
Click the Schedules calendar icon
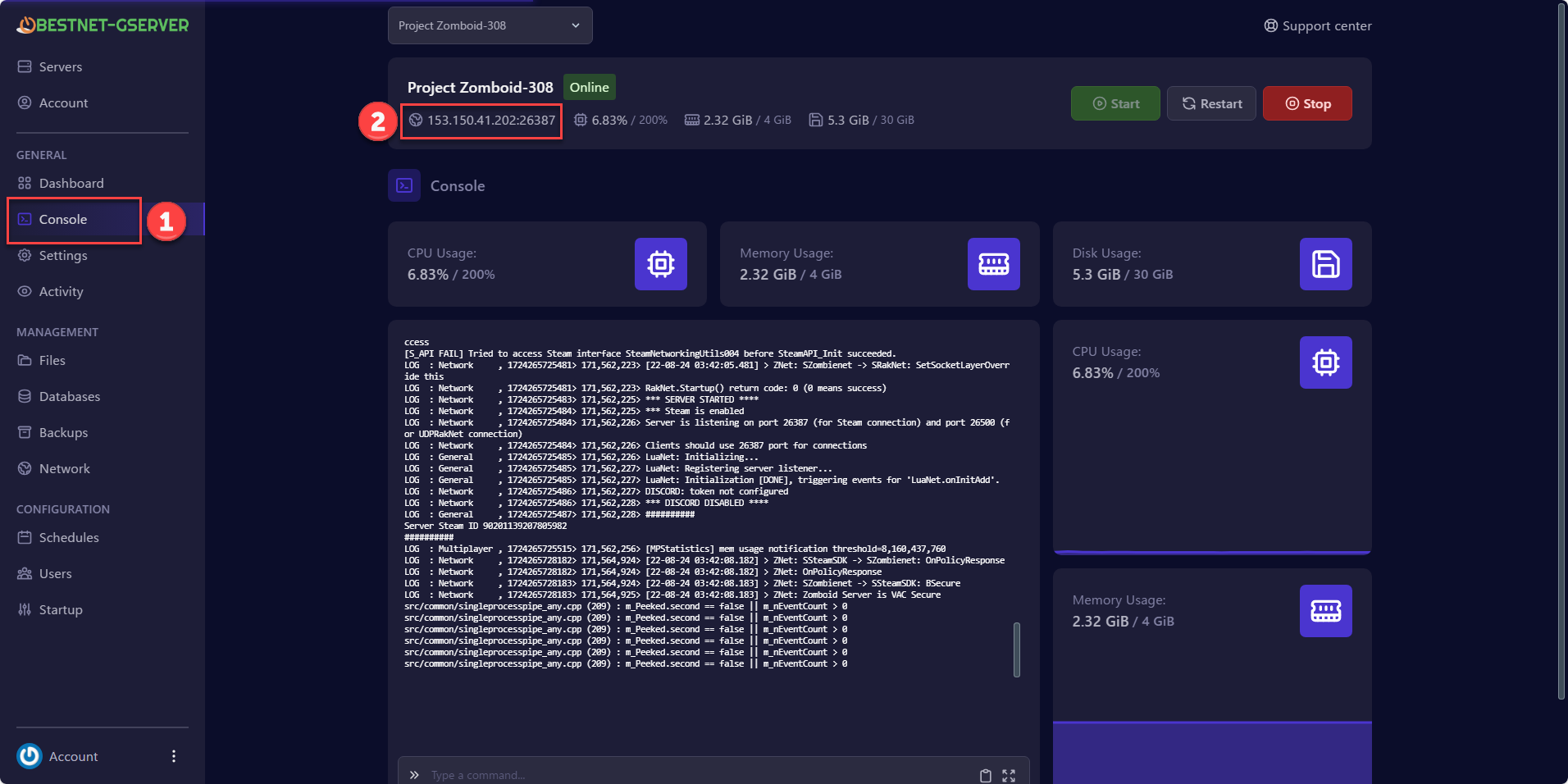pyautogui.click(x=25, y=537)
